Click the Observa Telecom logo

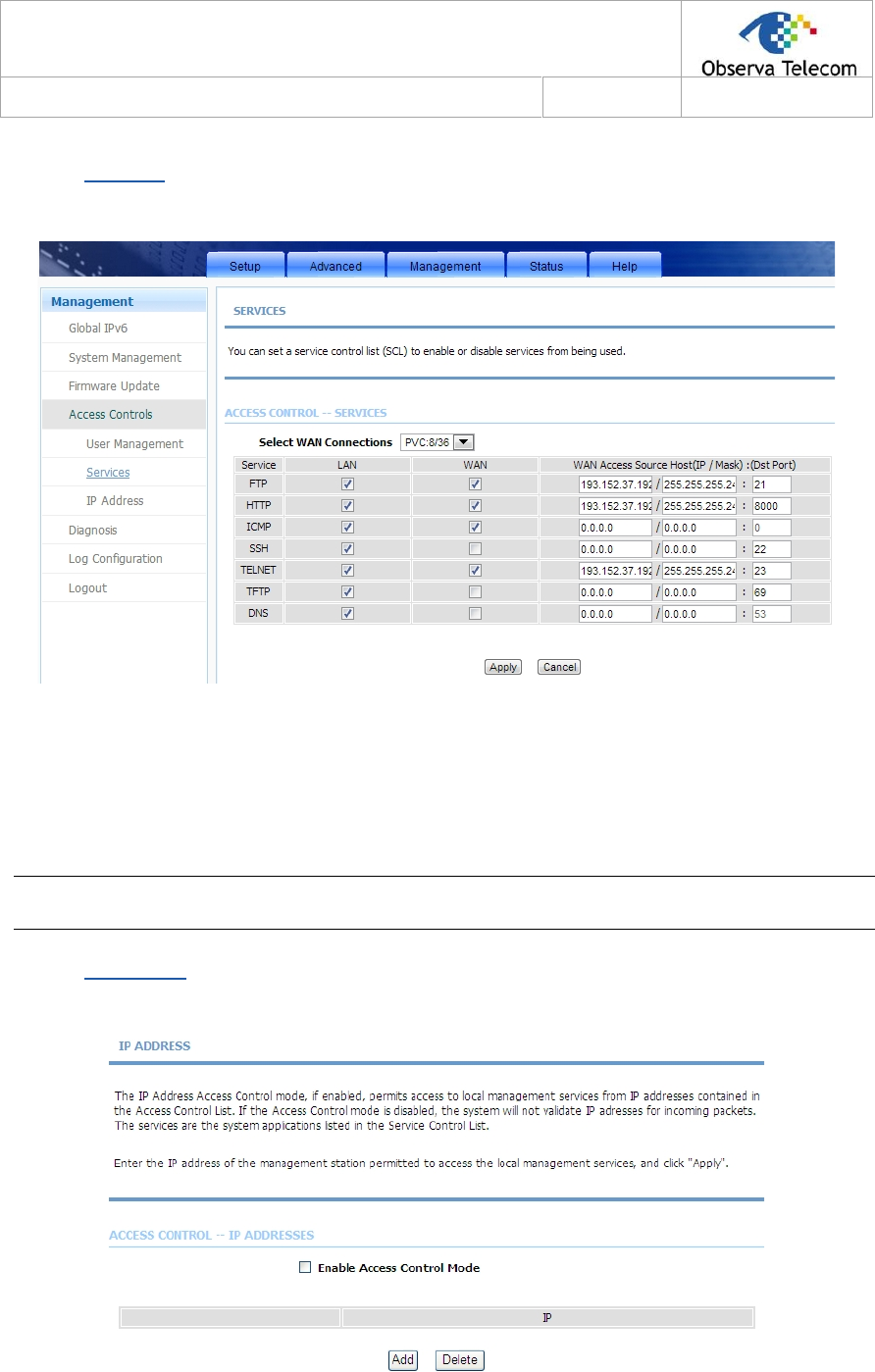click(779, 43)
